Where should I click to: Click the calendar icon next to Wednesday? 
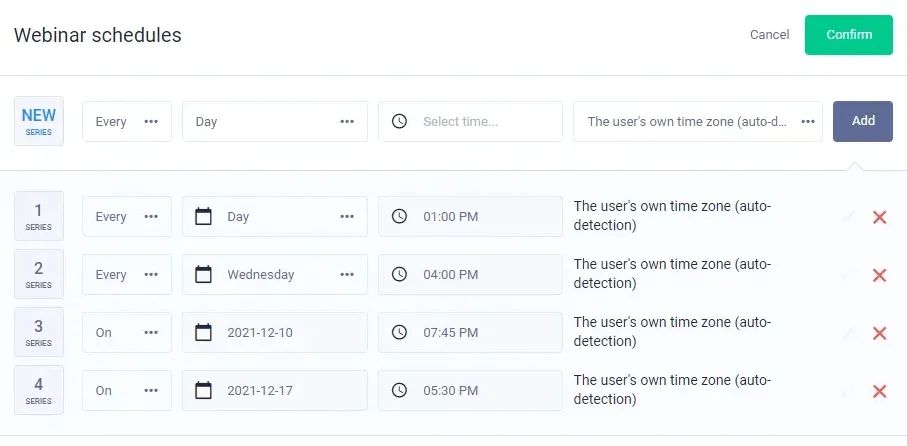coord(203,274)
